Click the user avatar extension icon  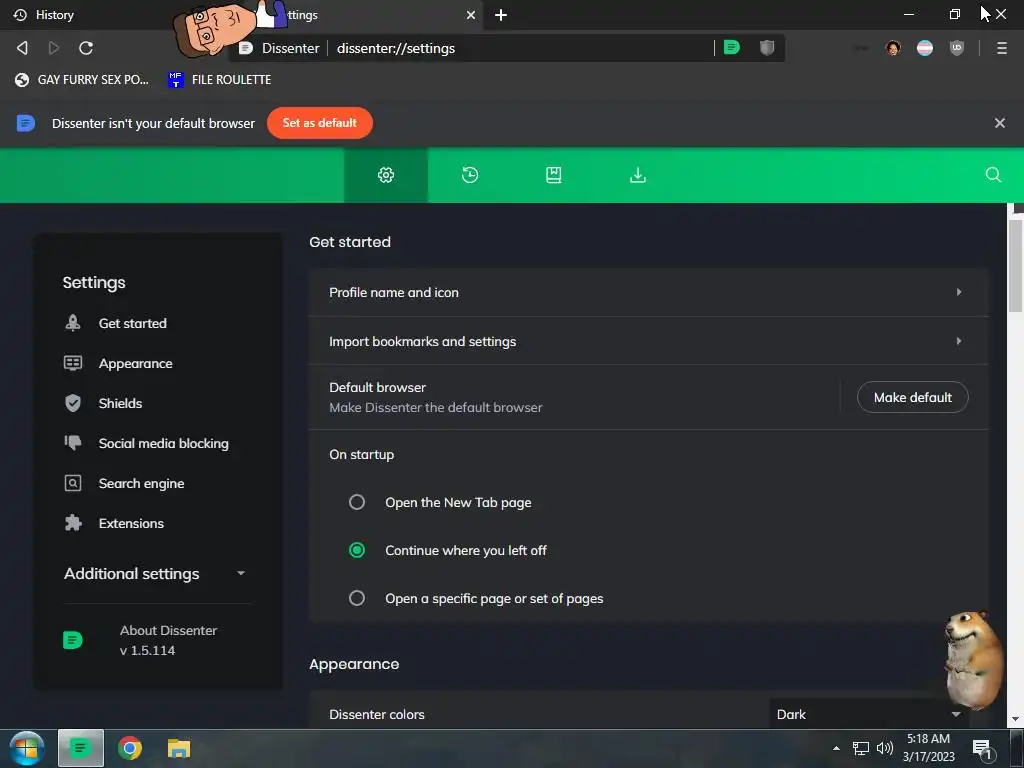pyautogui.click(x=893, y=48)
